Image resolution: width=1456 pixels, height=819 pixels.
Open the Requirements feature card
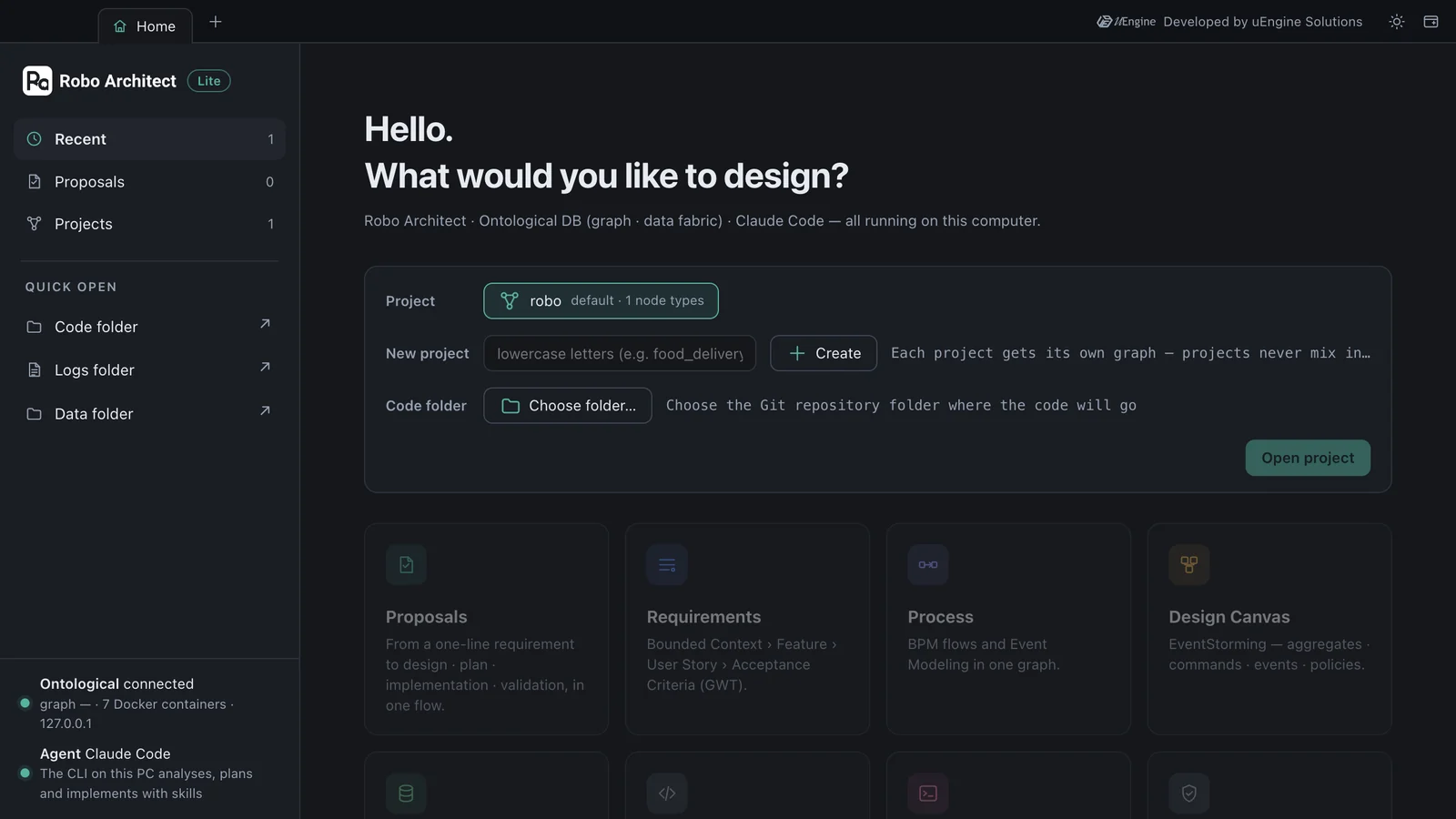tap(748, 629)
